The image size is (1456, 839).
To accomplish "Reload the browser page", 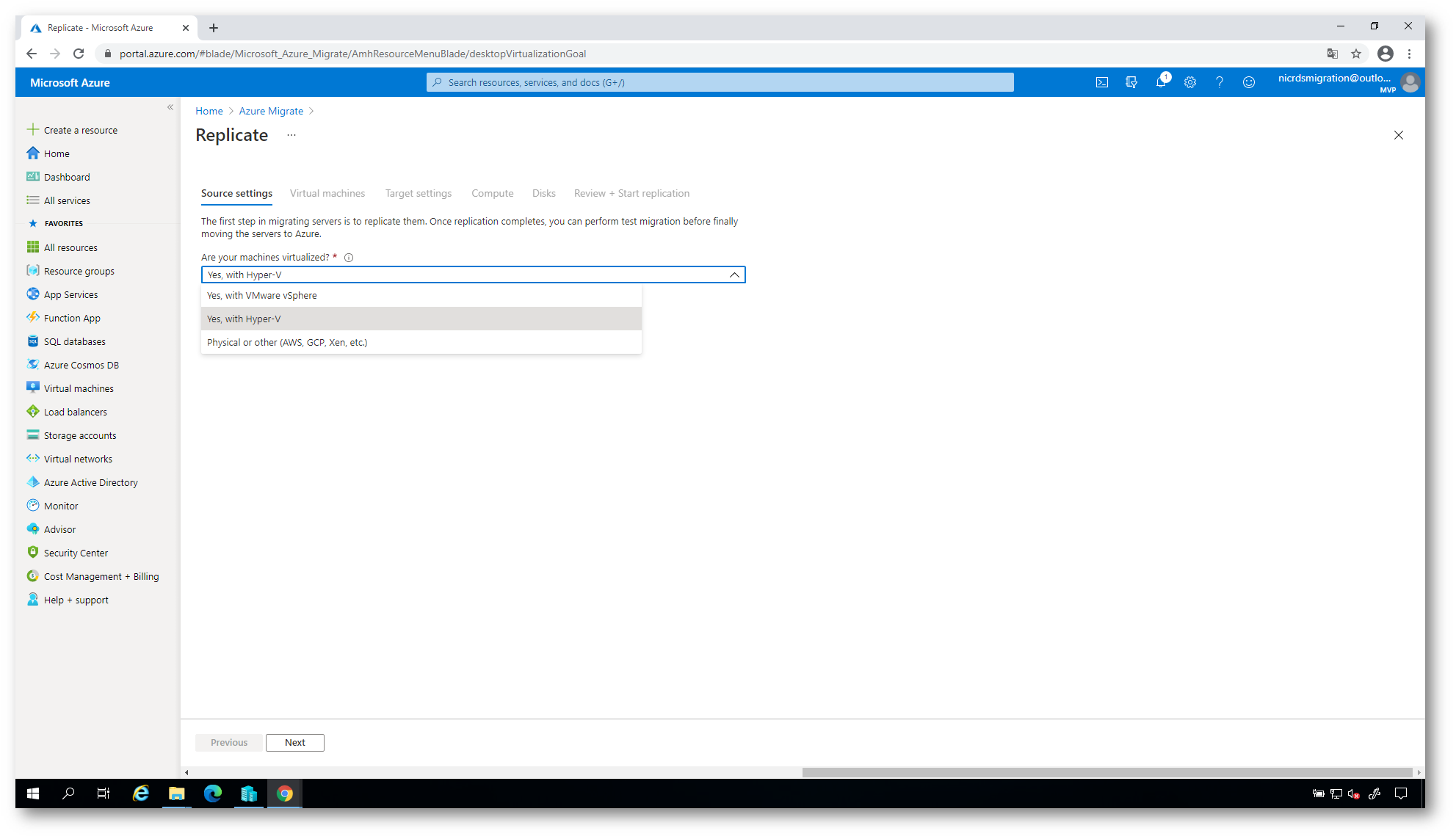I will tap(79, 54).
